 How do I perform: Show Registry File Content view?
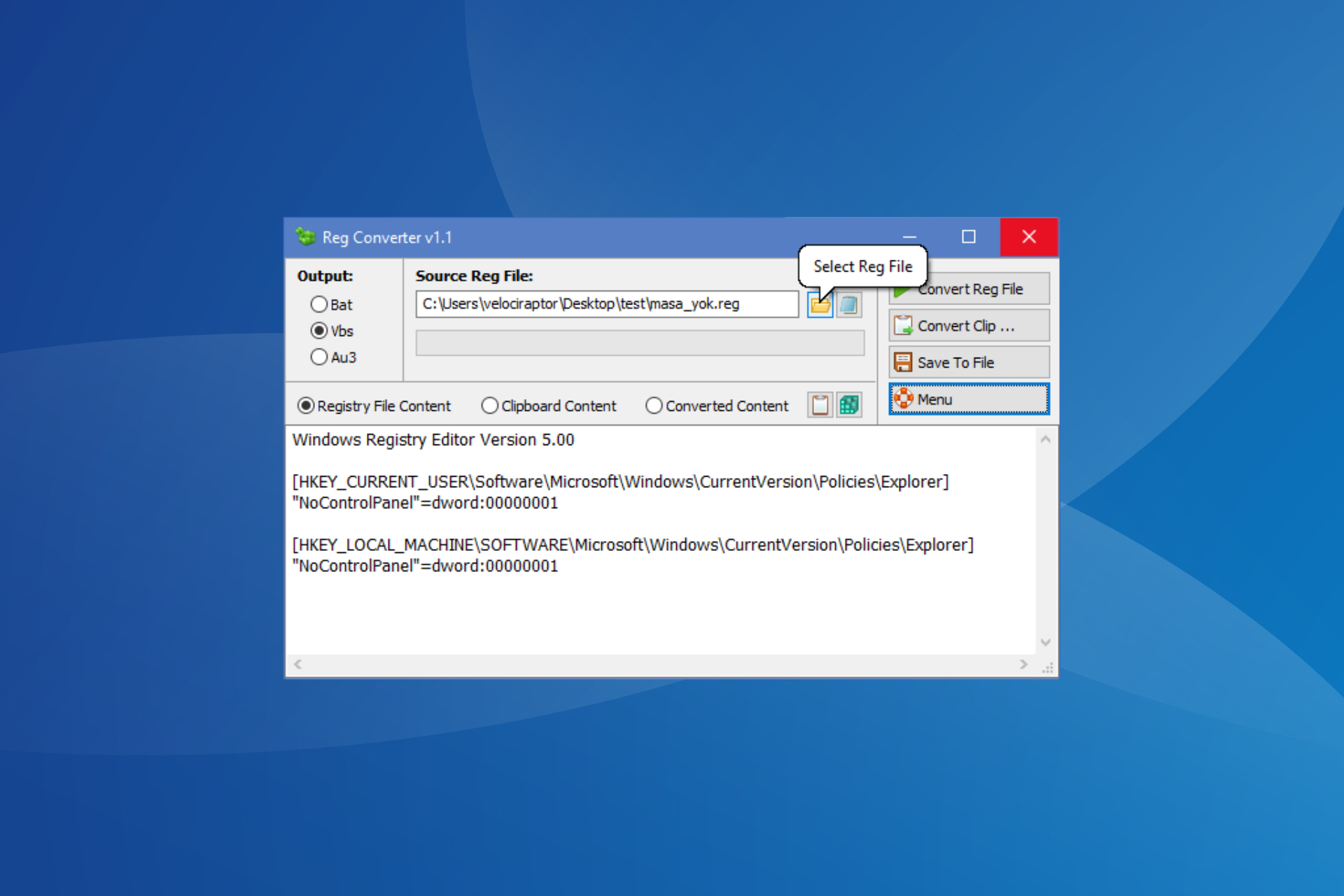click(x=306, y=406)
